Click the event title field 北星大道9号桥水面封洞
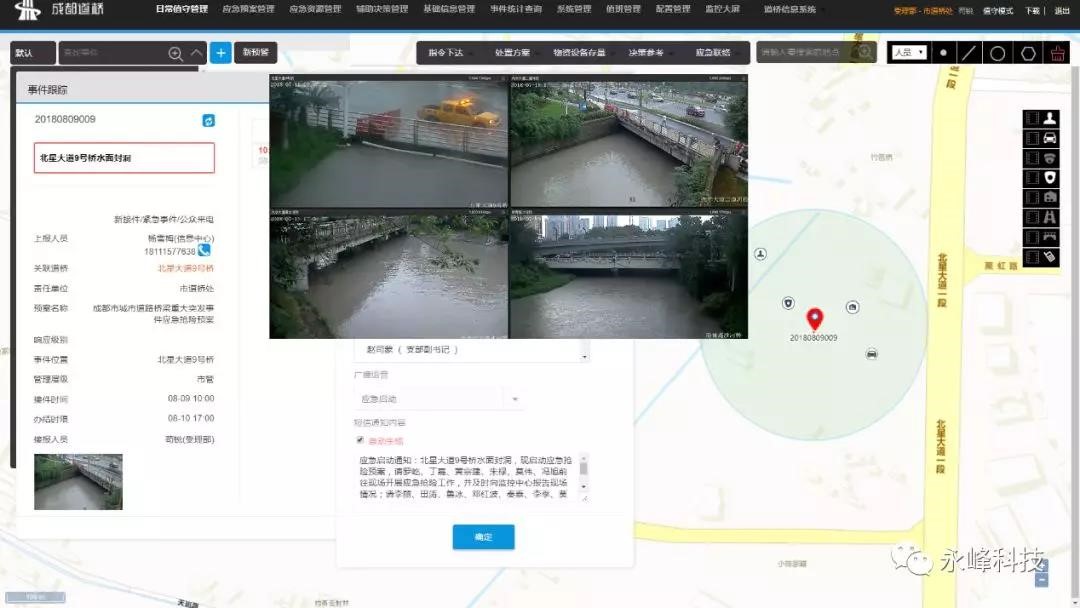The height and width of the screenshot is (608, 1080). [x=124, y=158]
